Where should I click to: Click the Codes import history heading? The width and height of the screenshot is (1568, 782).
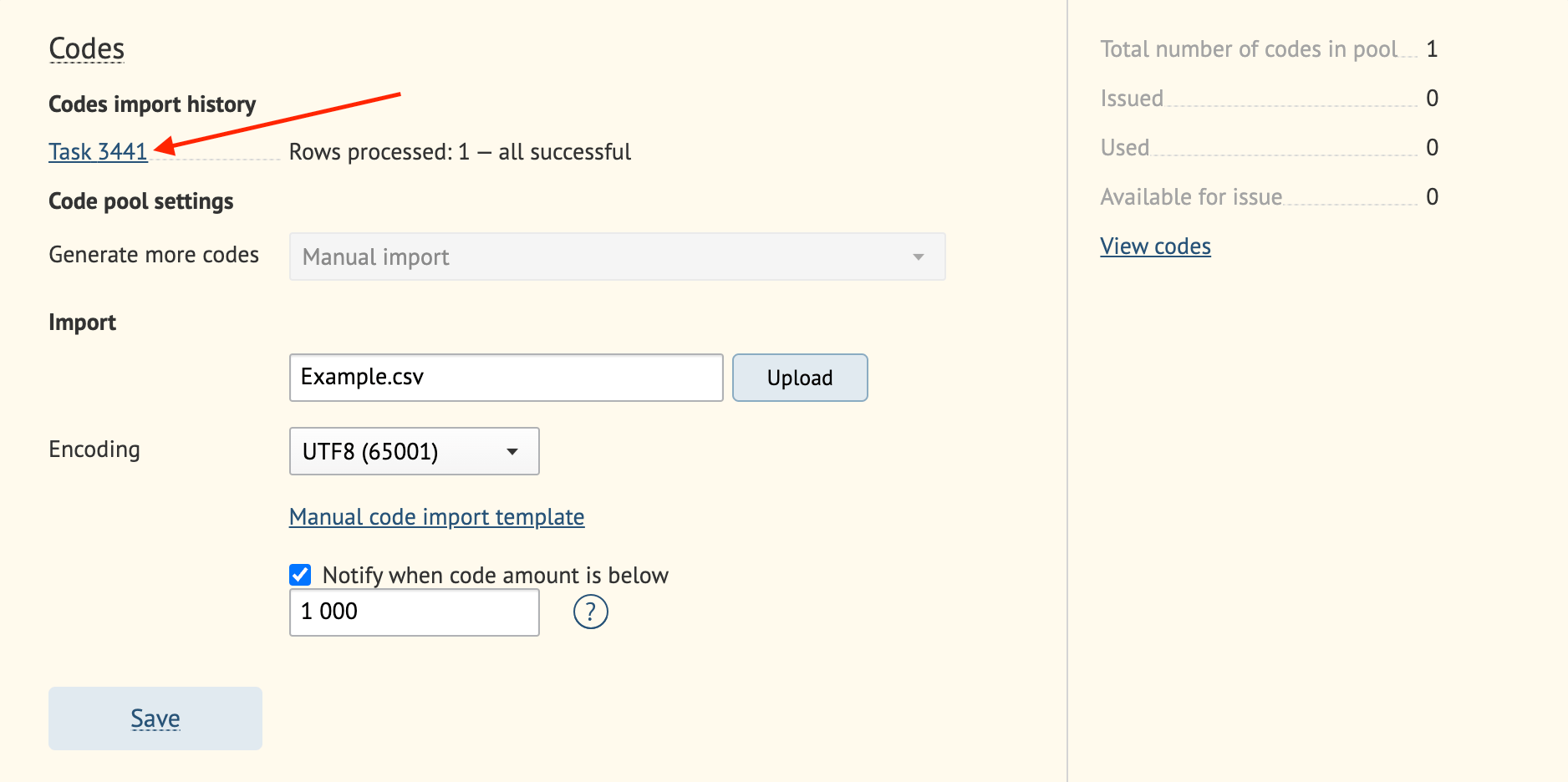click(x=152, y=104)
